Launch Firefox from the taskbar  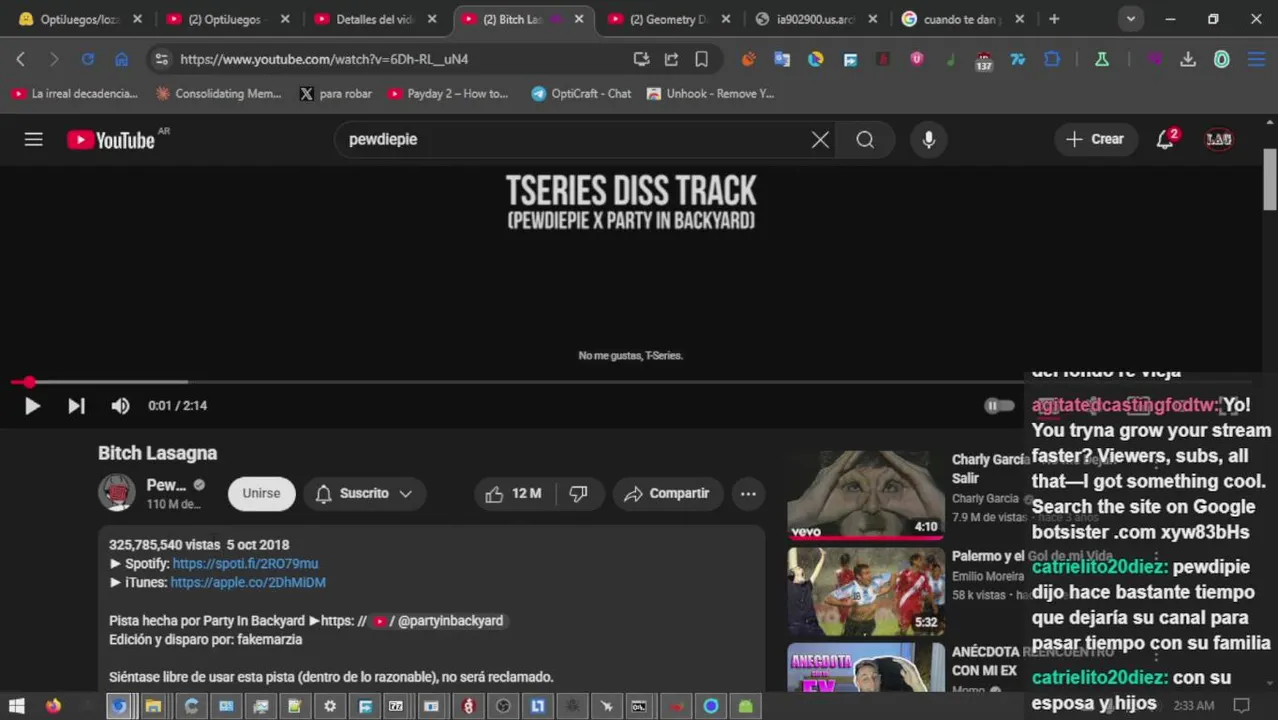tap(53, 706)
